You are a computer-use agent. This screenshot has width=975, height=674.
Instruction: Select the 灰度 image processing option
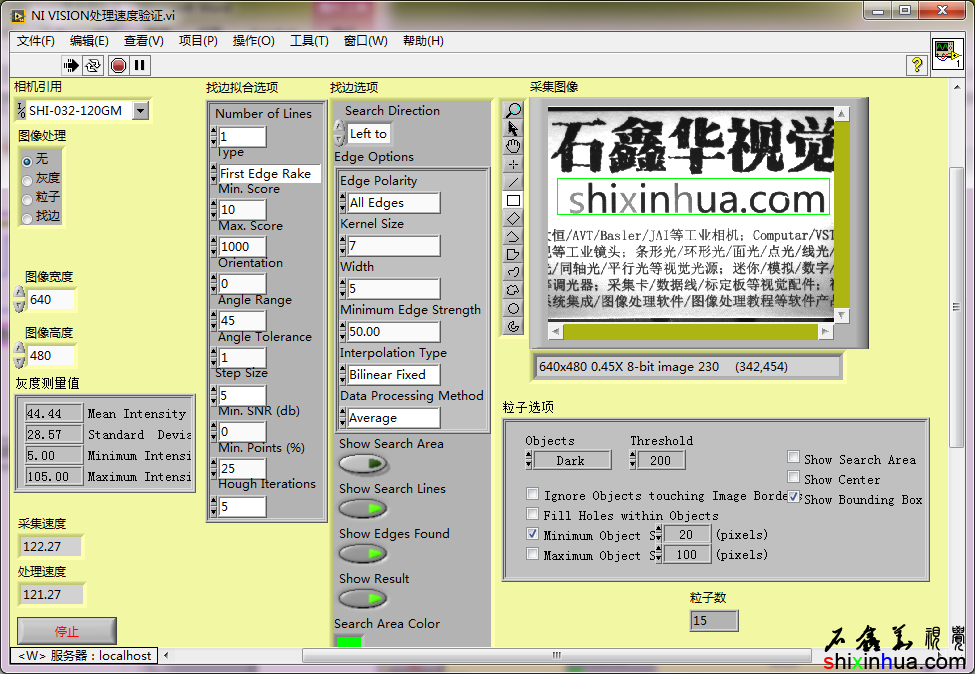coord(27,179)
